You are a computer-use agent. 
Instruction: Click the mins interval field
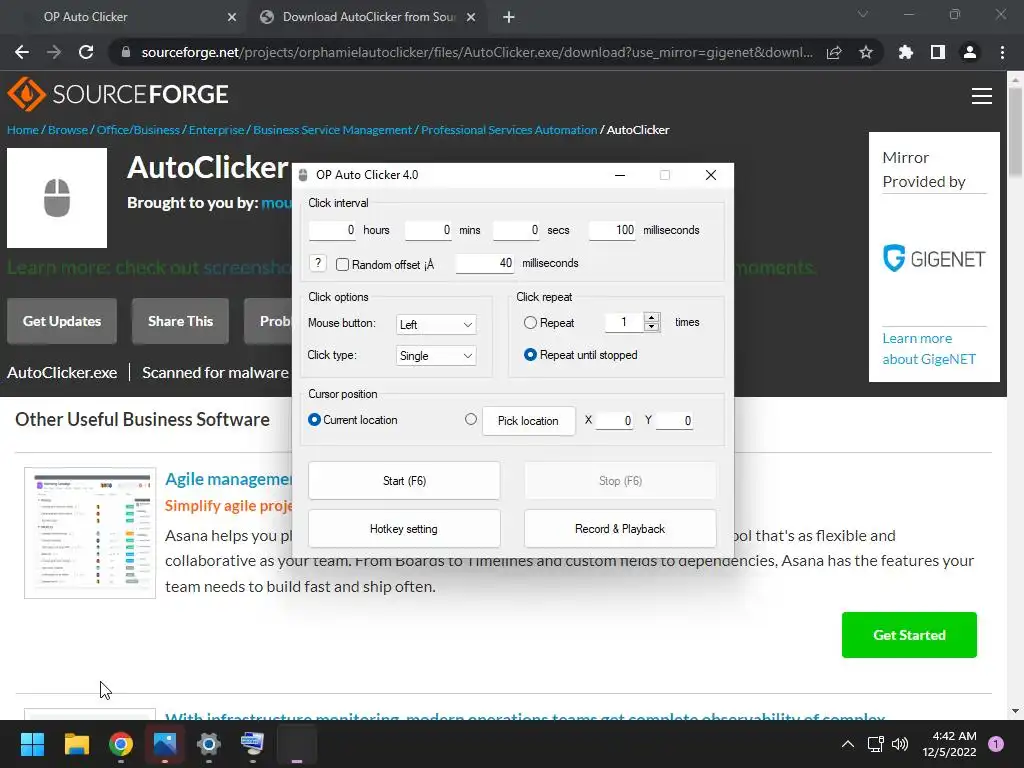click(428, 230)
